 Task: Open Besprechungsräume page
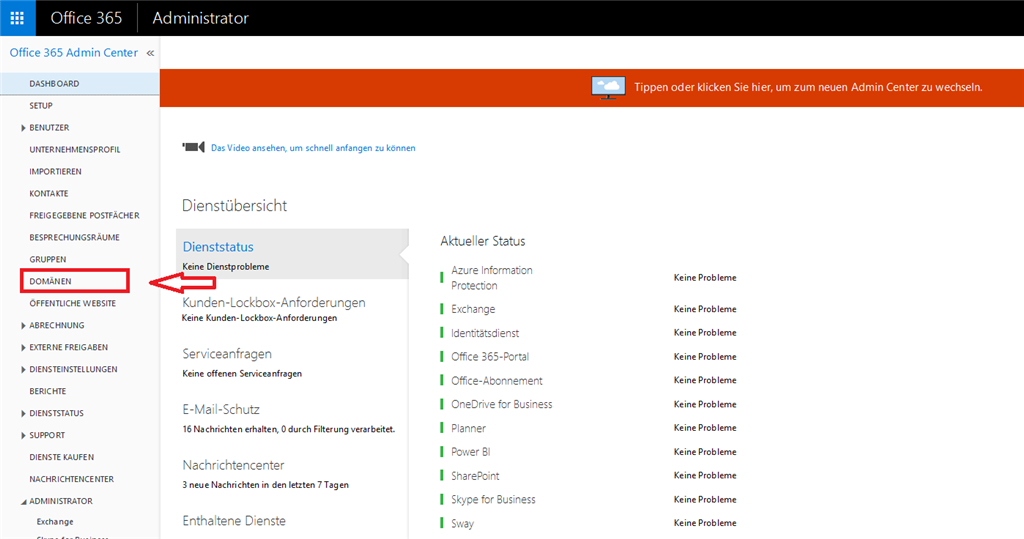click(x=74, y=237)
